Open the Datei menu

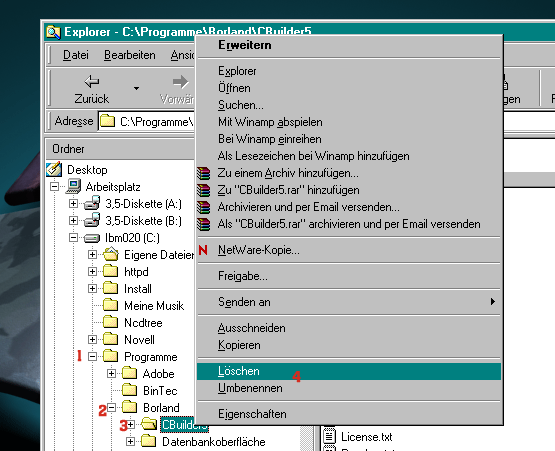(x=76, y=55)
